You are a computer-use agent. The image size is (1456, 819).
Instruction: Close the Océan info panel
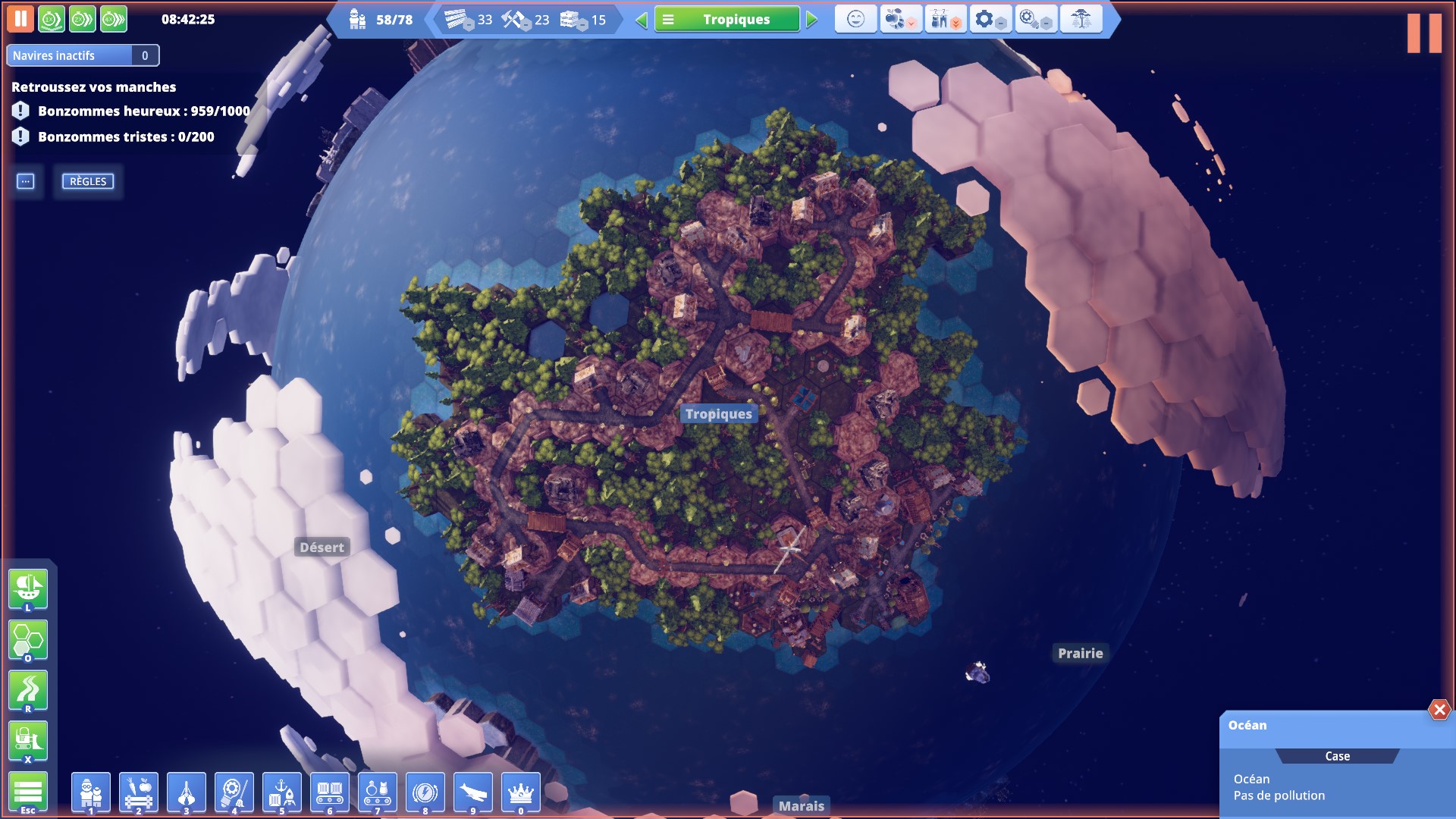point(1439,710)
